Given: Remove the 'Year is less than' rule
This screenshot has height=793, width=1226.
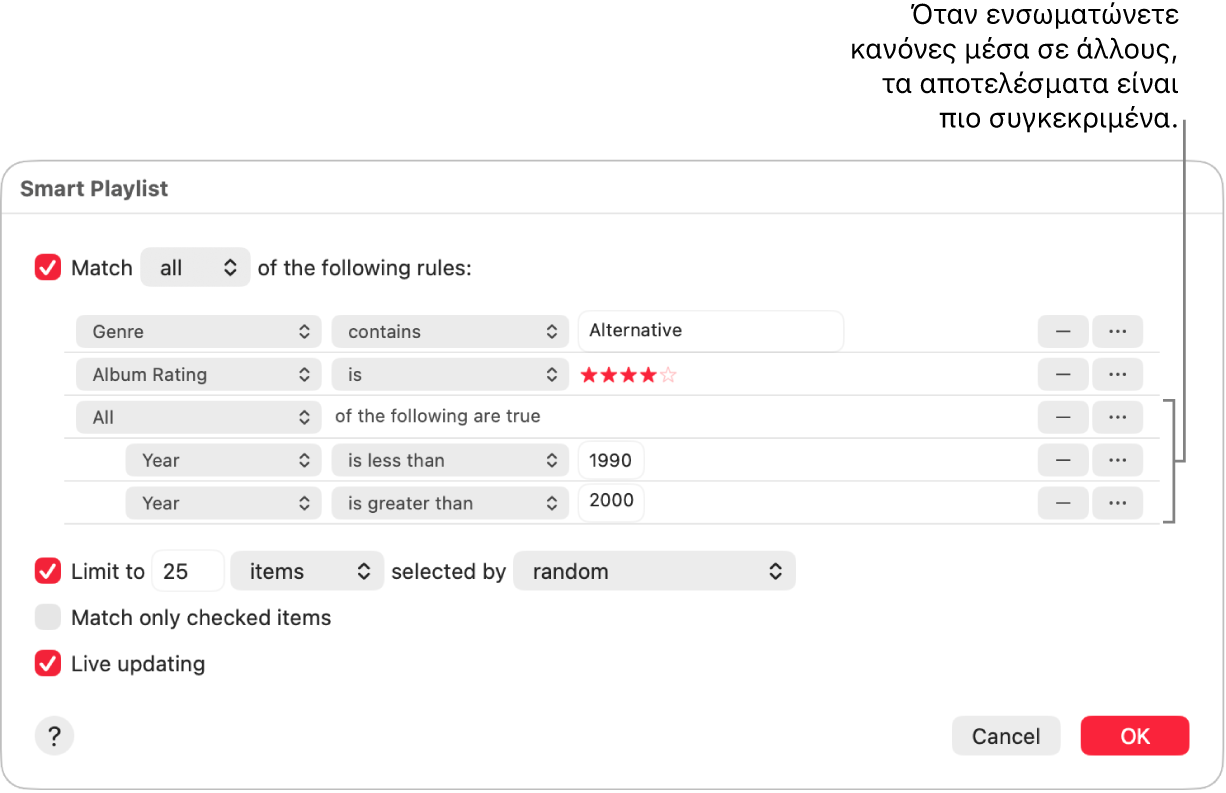Looking at the screenshot, I should tap(1063, 460).
